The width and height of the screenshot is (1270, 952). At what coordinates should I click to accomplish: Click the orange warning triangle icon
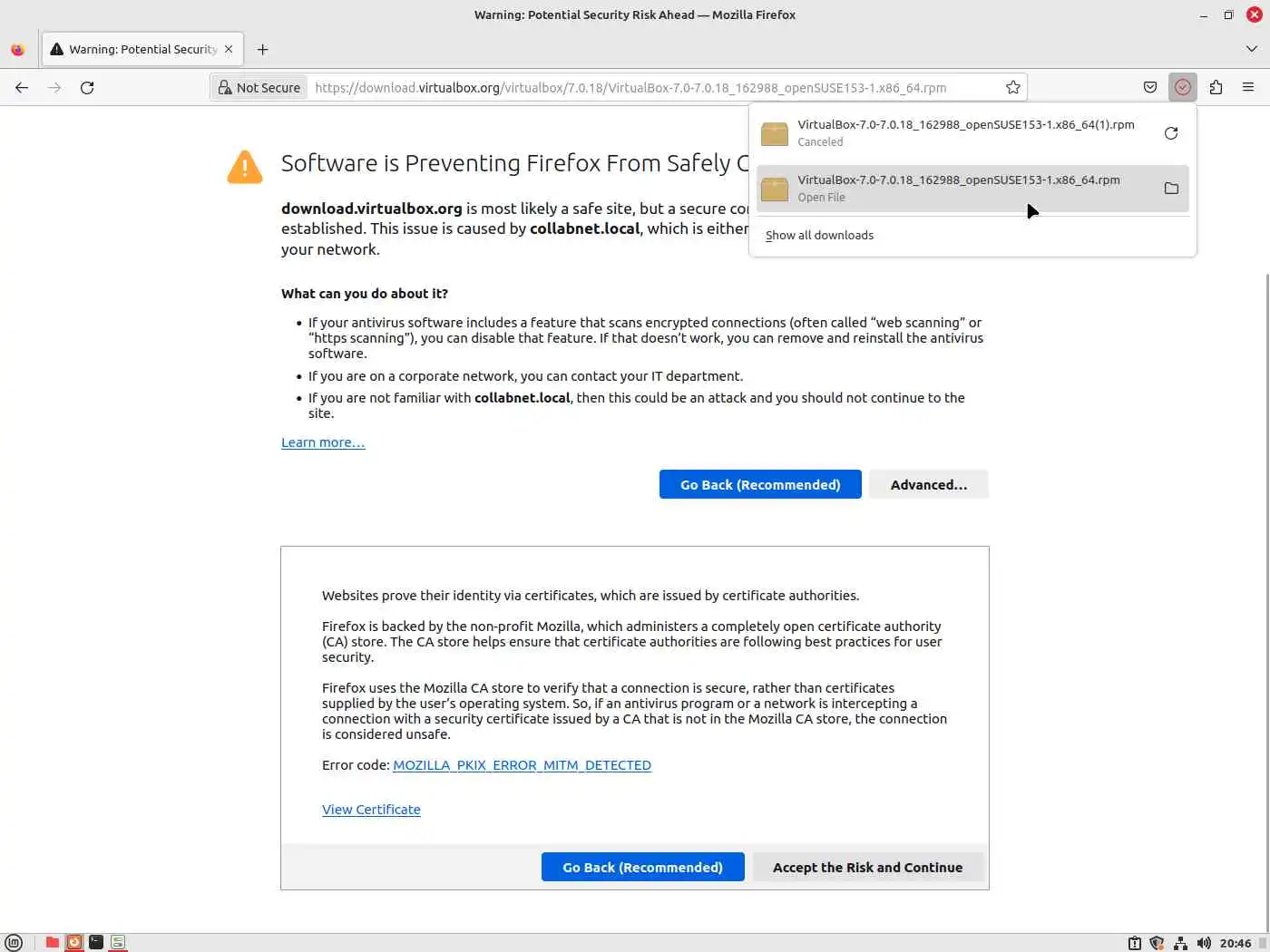[245, 167]
